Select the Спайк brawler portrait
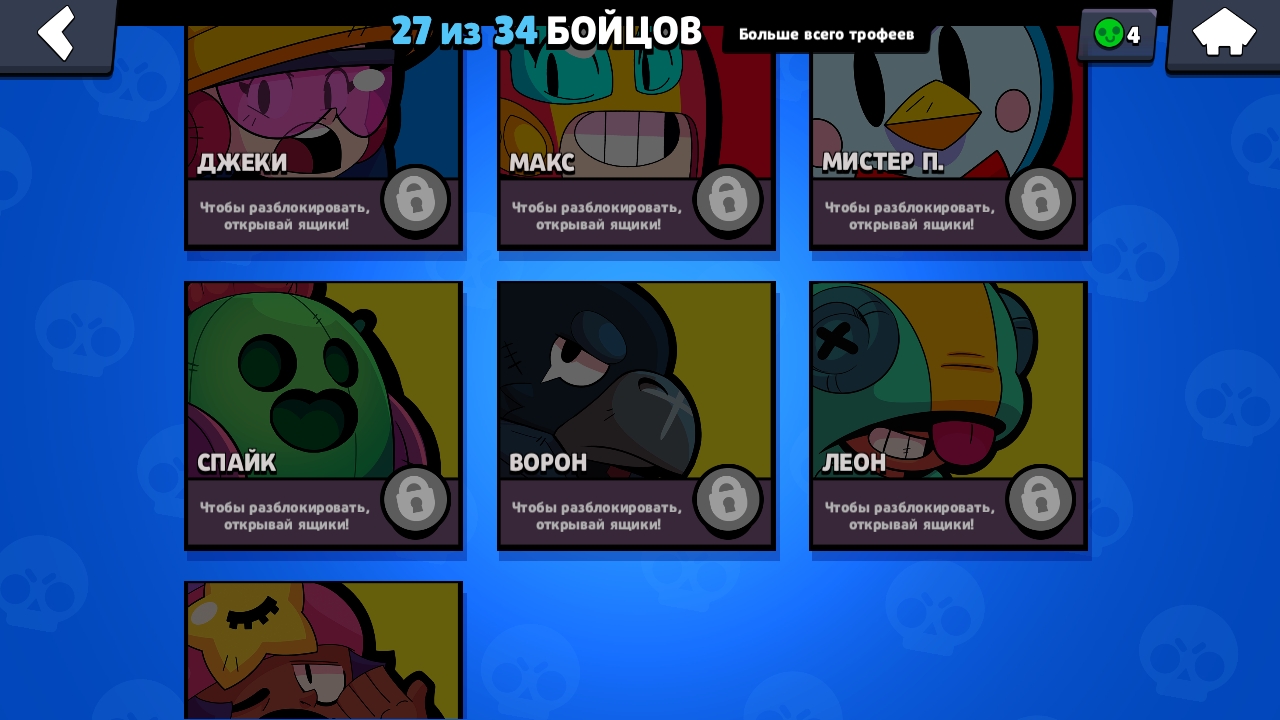1280x720 pixels. coord(323,380)
